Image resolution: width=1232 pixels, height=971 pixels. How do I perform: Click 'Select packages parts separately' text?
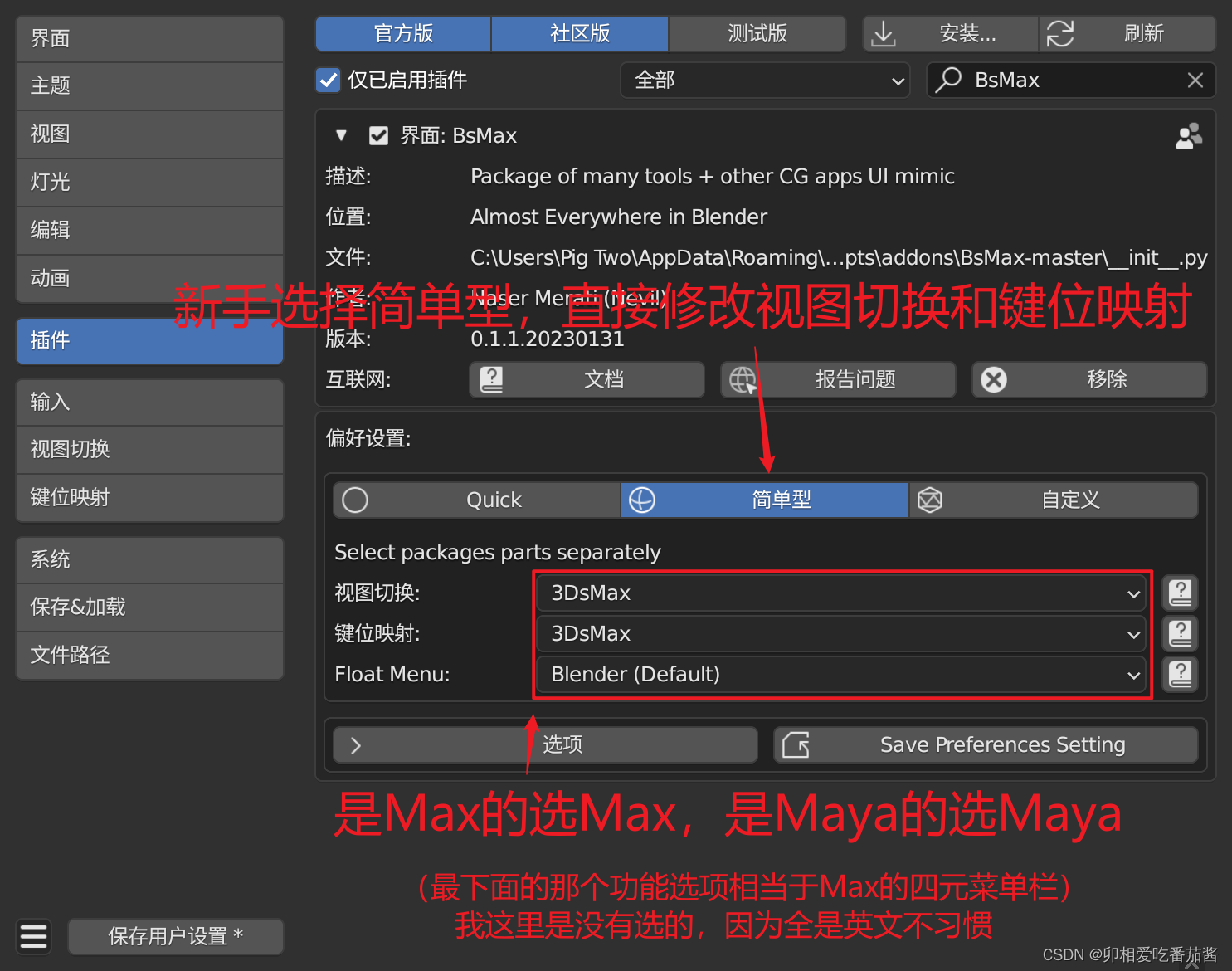coord(498,553)
